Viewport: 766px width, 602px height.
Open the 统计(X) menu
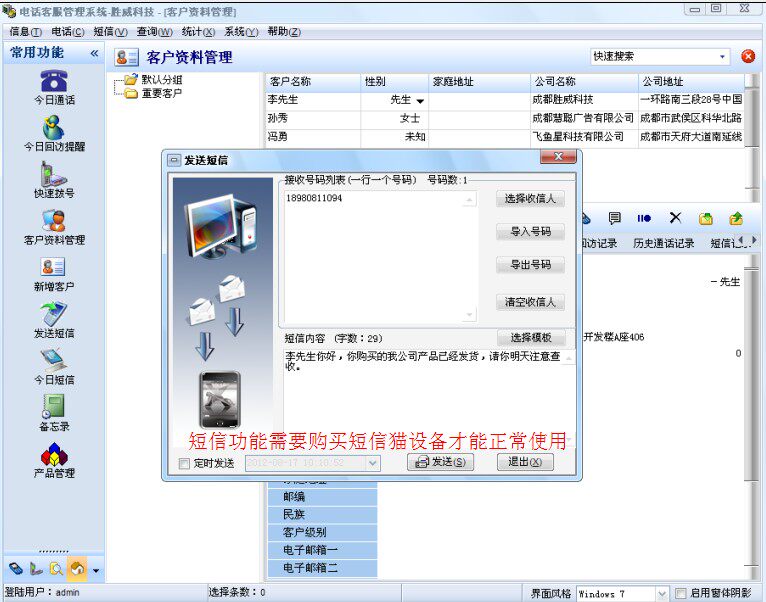[x=198, y=32]
